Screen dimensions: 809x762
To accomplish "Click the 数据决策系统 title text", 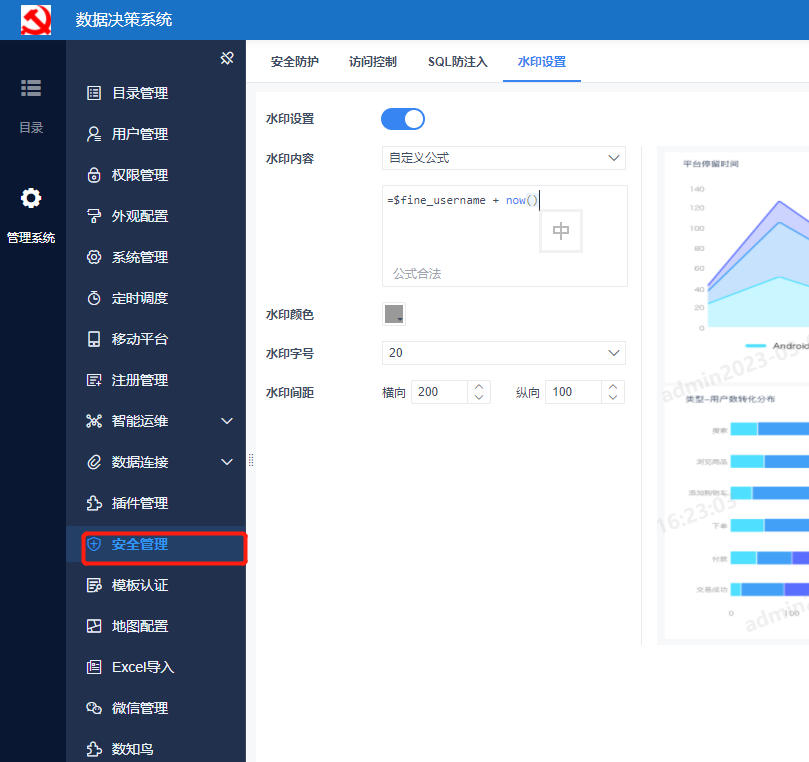I will (x=124, y=20).
